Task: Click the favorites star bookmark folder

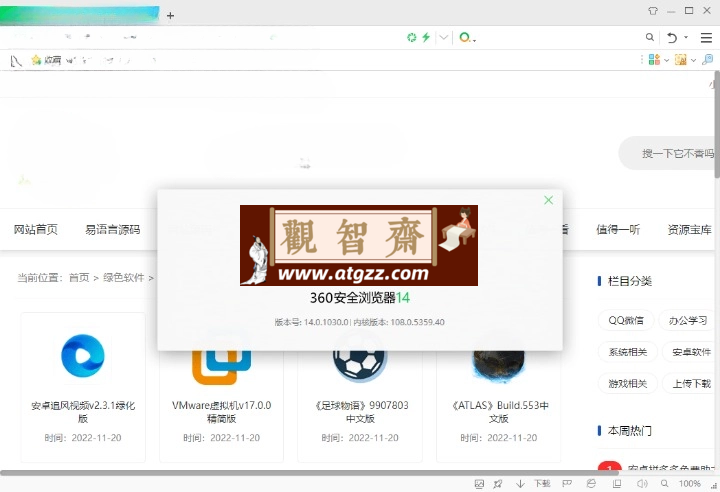Action: click(46, 60)
